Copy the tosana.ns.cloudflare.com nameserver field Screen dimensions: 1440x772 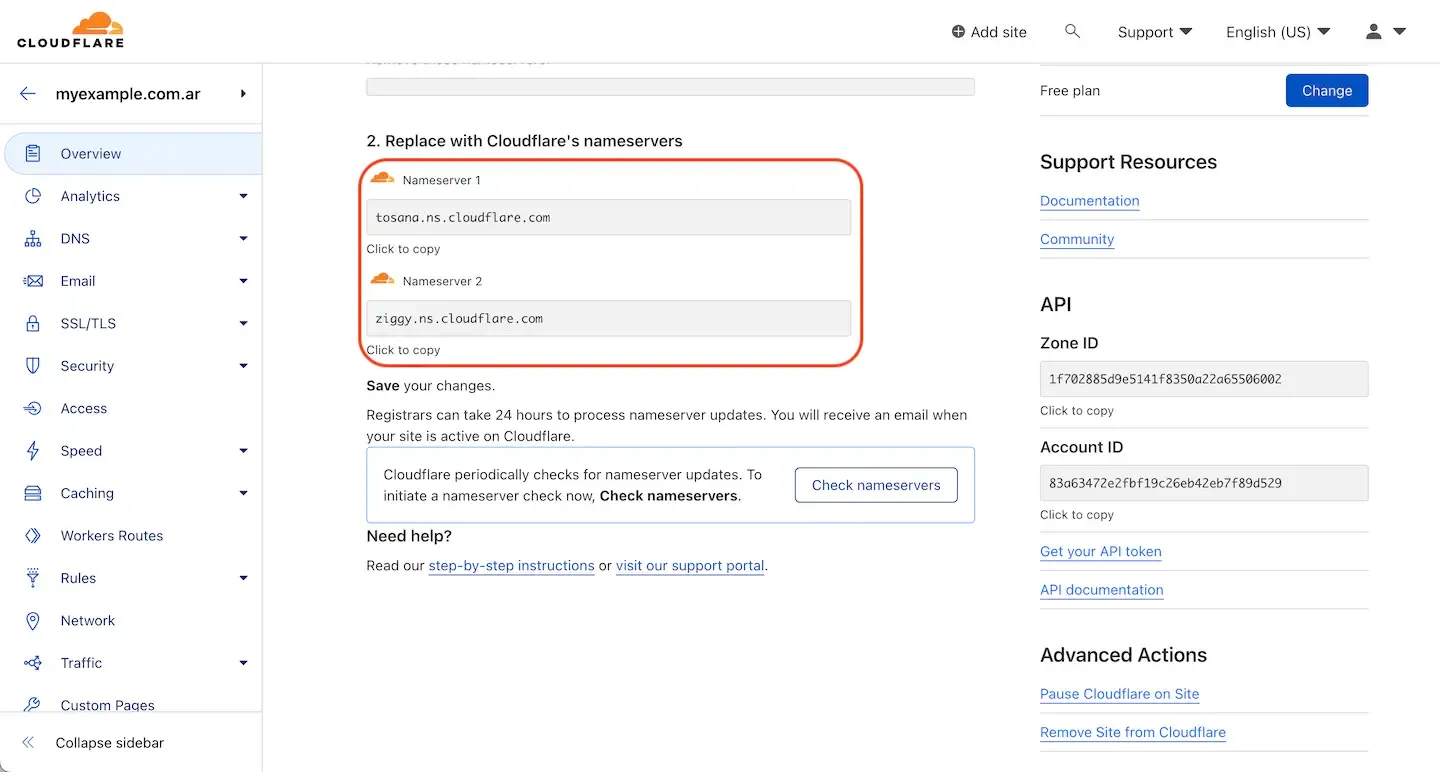(x=608, y=217)
